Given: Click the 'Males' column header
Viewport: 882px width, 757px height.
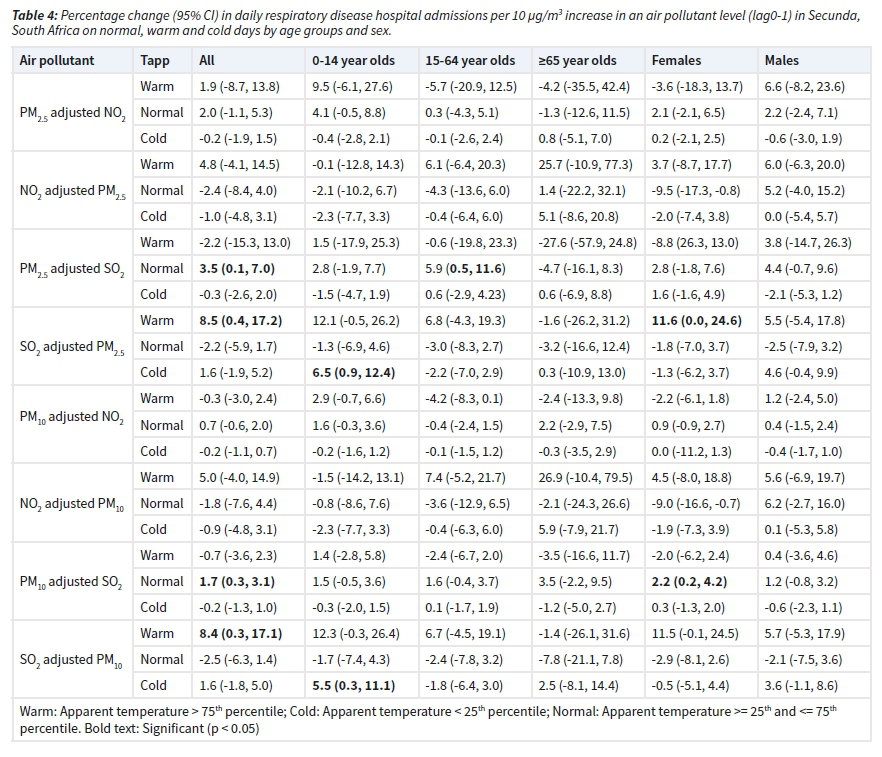Looking at the screenshot, I should coord(782,60).
